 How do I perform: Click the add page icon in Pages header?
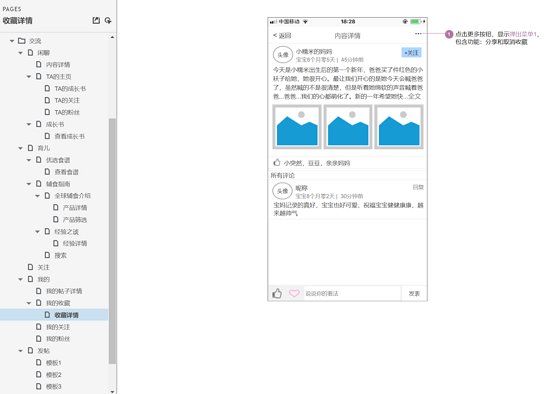tap(96, 20)
